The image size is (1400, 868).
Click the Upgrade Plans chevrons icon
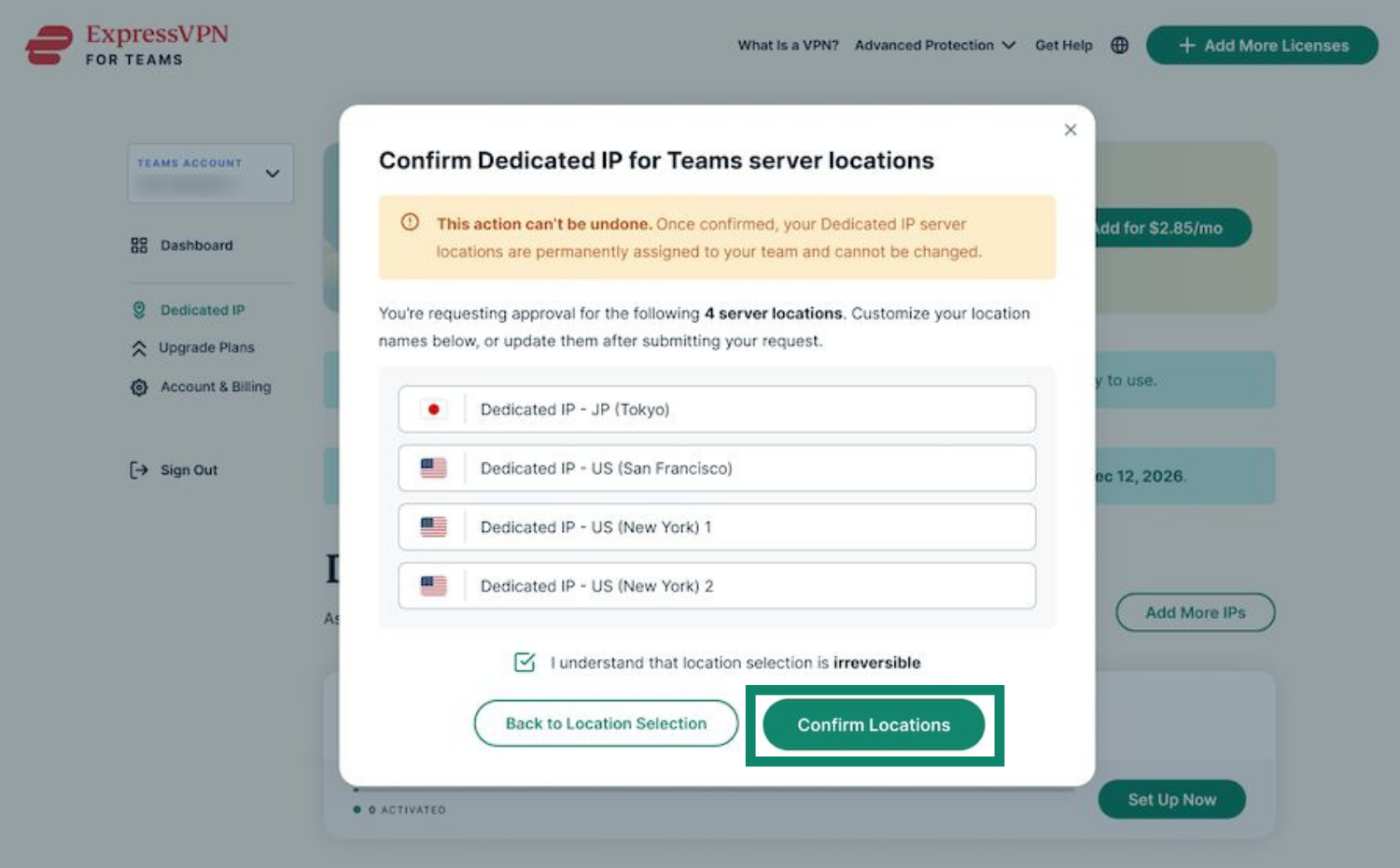pyautogui.click(x=139, y=348)
